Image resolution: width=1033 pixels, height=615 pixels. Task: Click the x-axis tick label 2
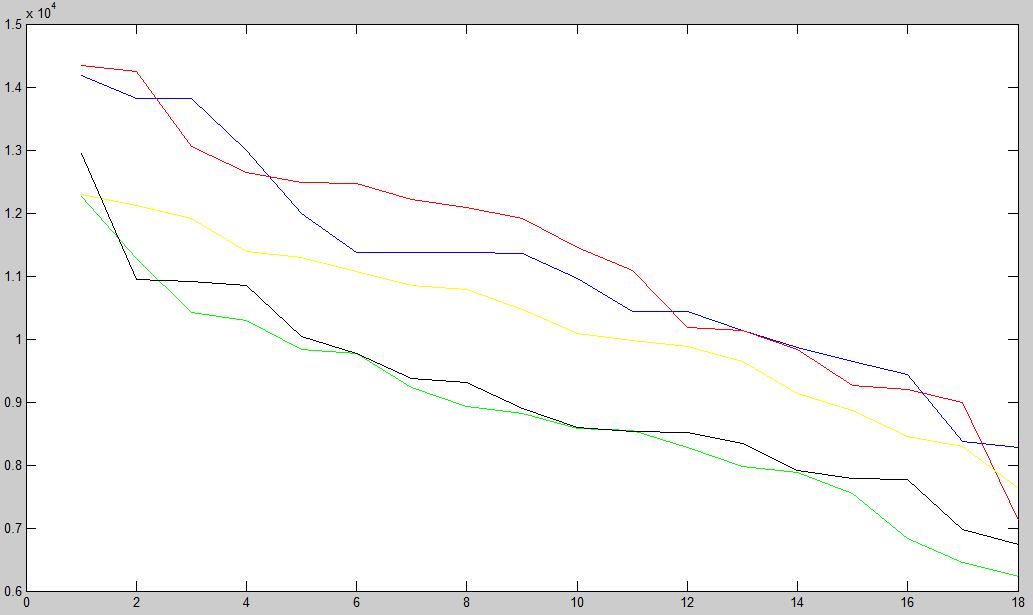(x=136, y=603)
